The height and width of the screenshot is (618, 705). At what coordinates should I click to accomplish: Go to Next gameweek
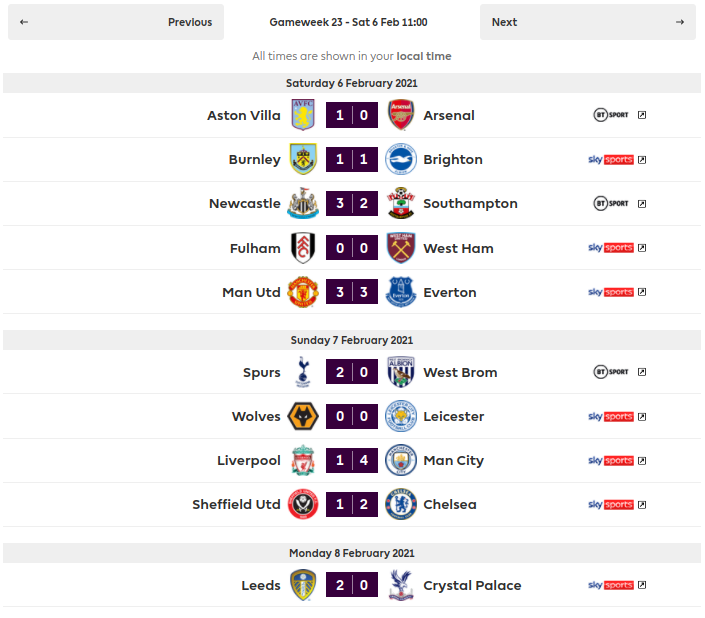[588, 22]
